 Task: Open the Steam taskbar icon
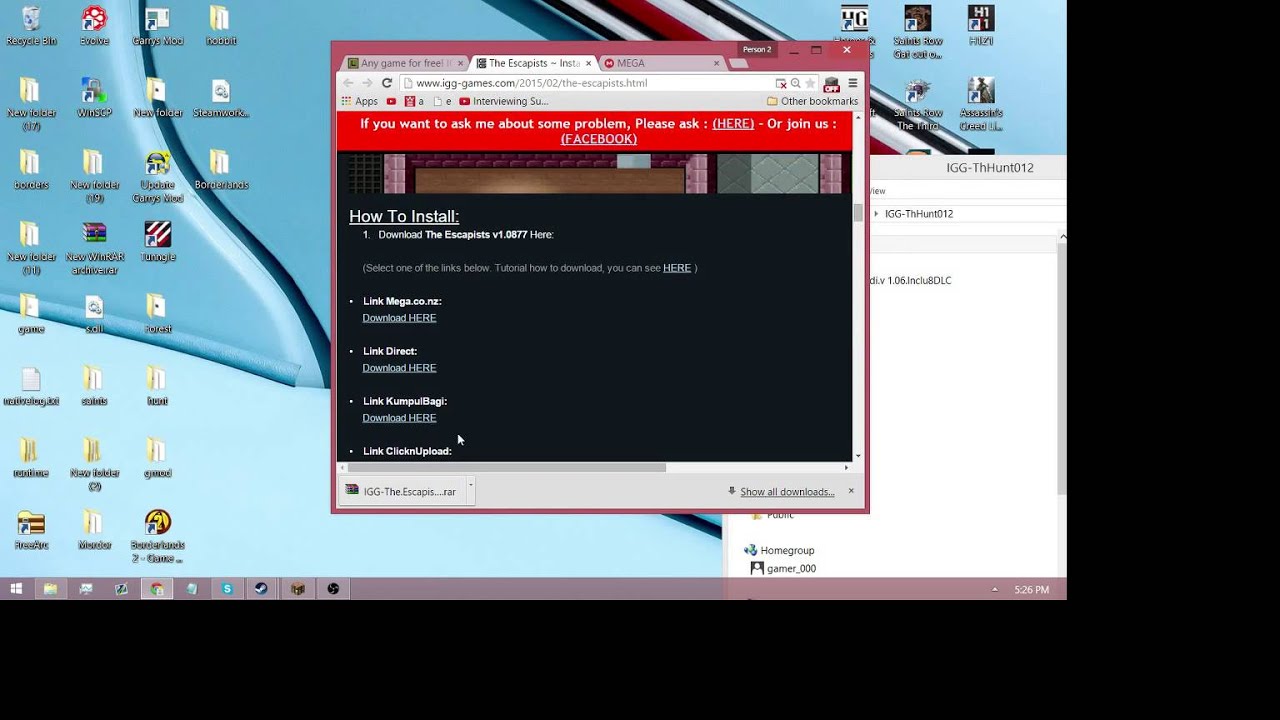[261, 589]
